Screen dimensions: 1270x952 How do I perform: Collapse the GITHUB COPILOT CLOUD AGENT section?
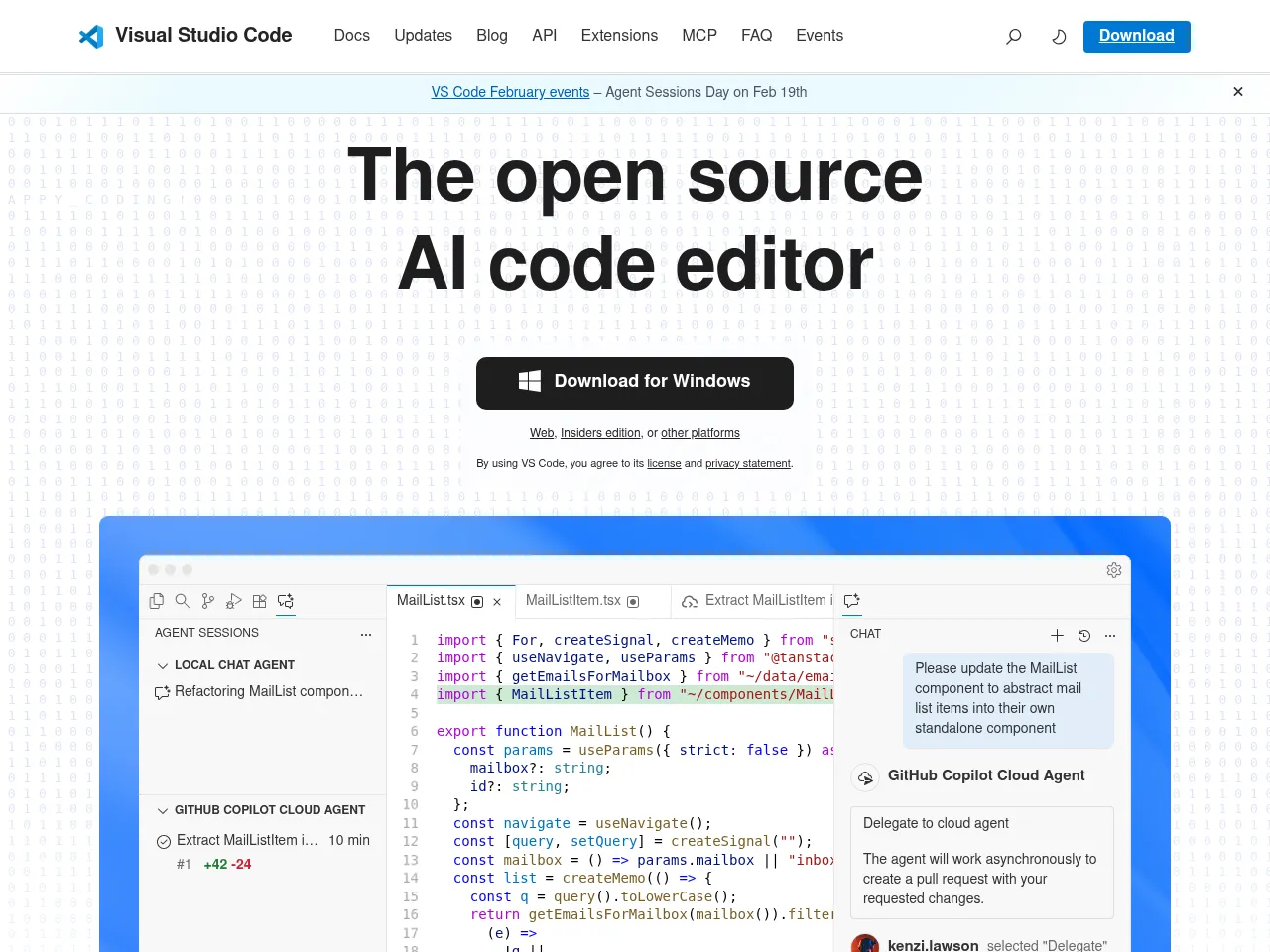click(163, 810)
